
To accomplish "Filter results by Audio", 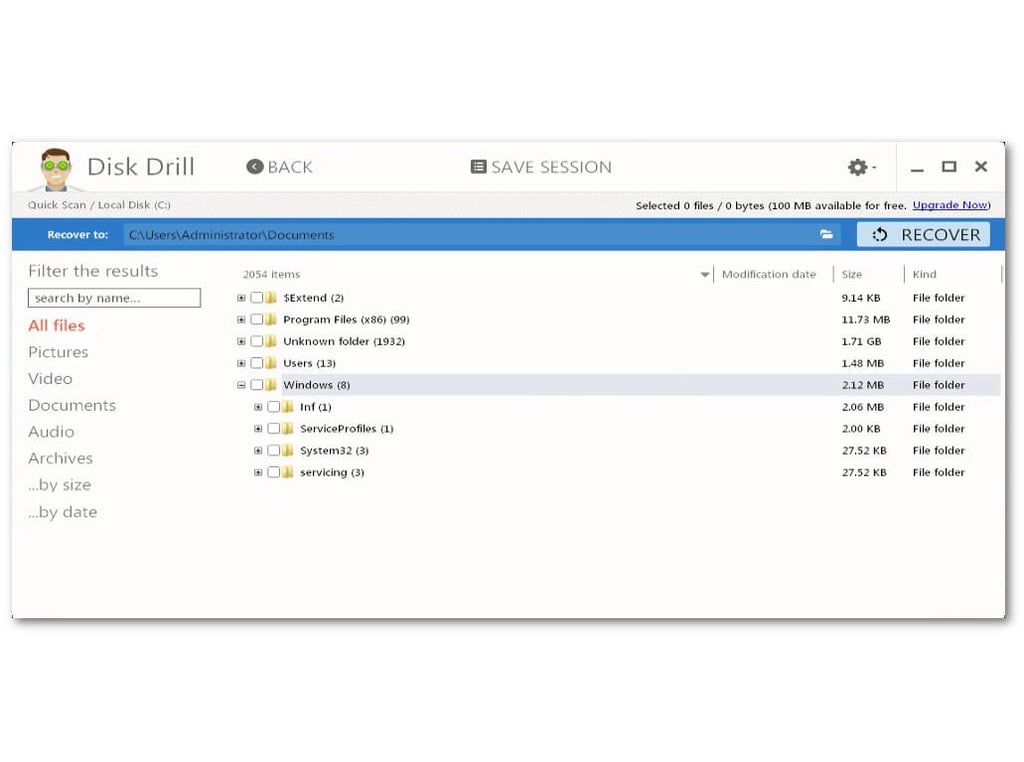I will (51, 432).
